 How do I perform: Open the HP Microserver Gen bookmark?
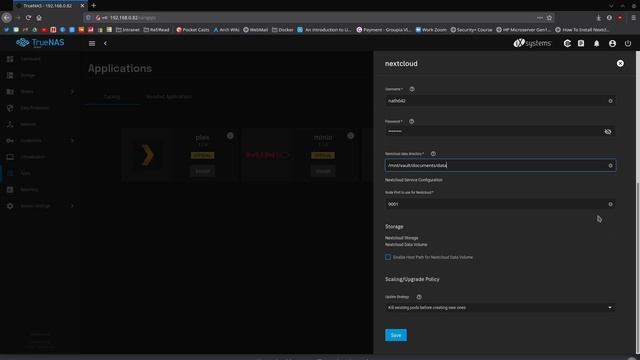(x=524, y=29)
